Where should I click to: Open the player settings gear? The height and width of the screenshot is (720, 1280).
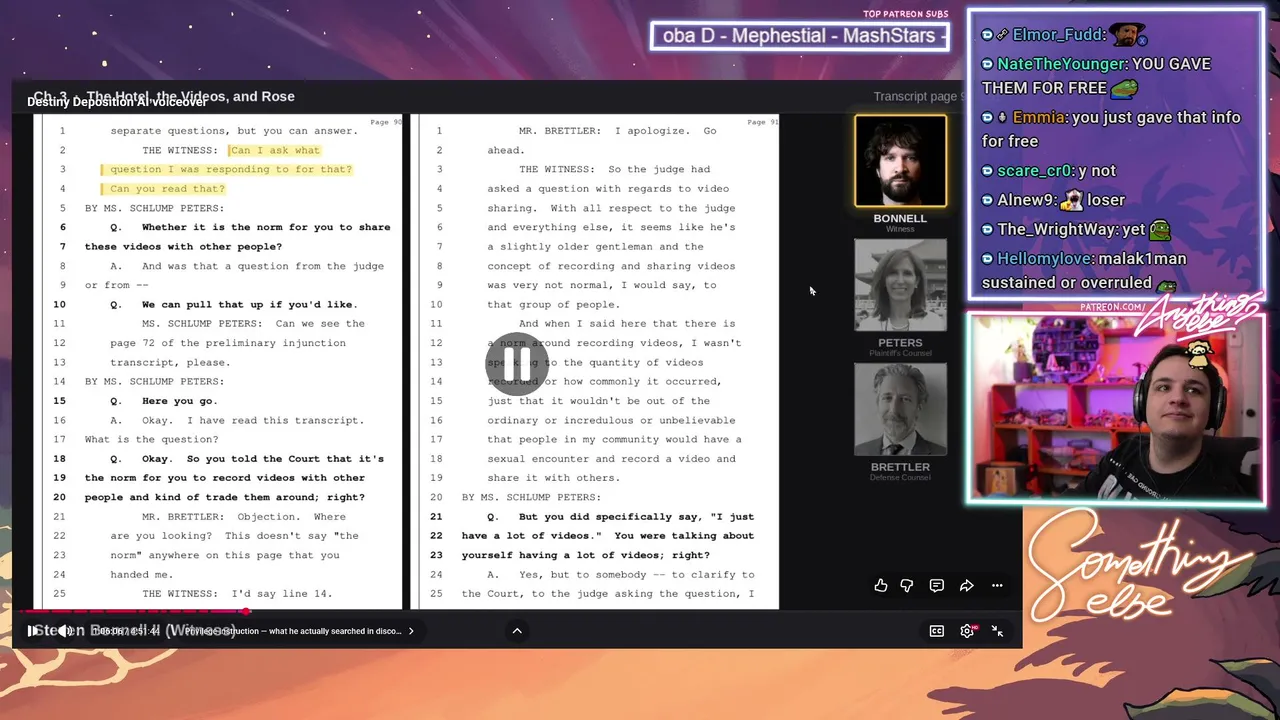tap(967, 631)
